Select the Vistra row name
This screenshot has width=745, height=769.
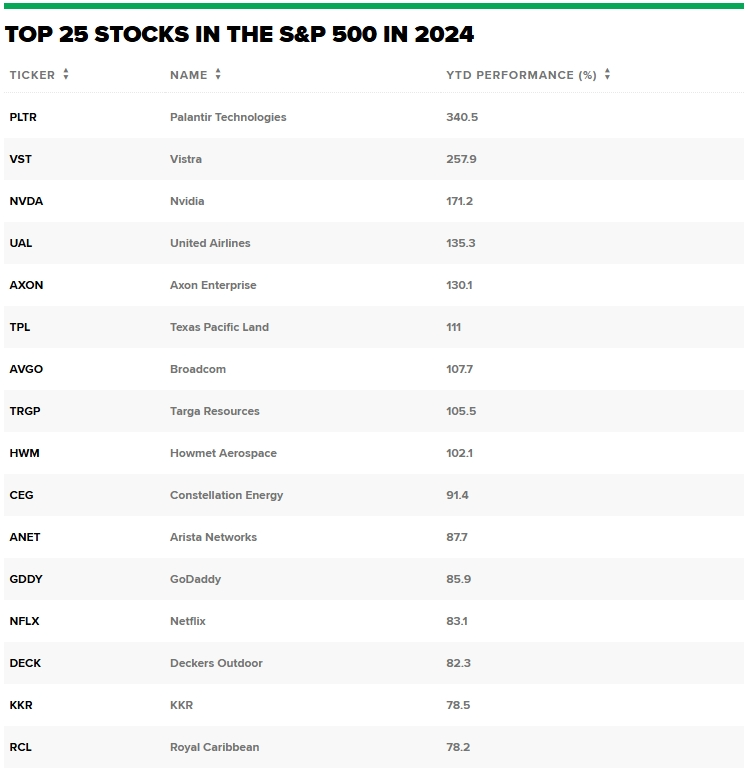pyautogui.click(x=186, y=159)
